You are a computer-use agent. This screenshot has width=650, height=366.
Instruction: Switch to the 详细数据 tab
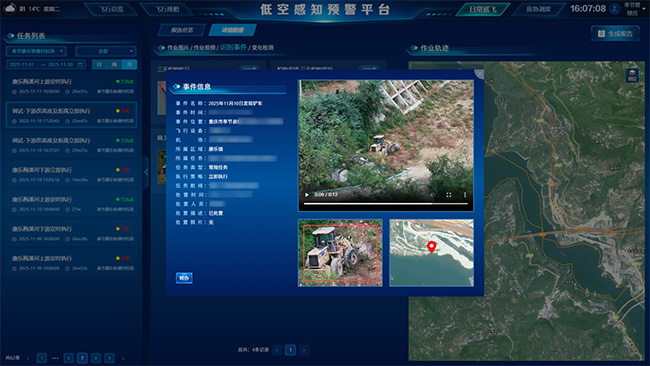coord(233,30)
